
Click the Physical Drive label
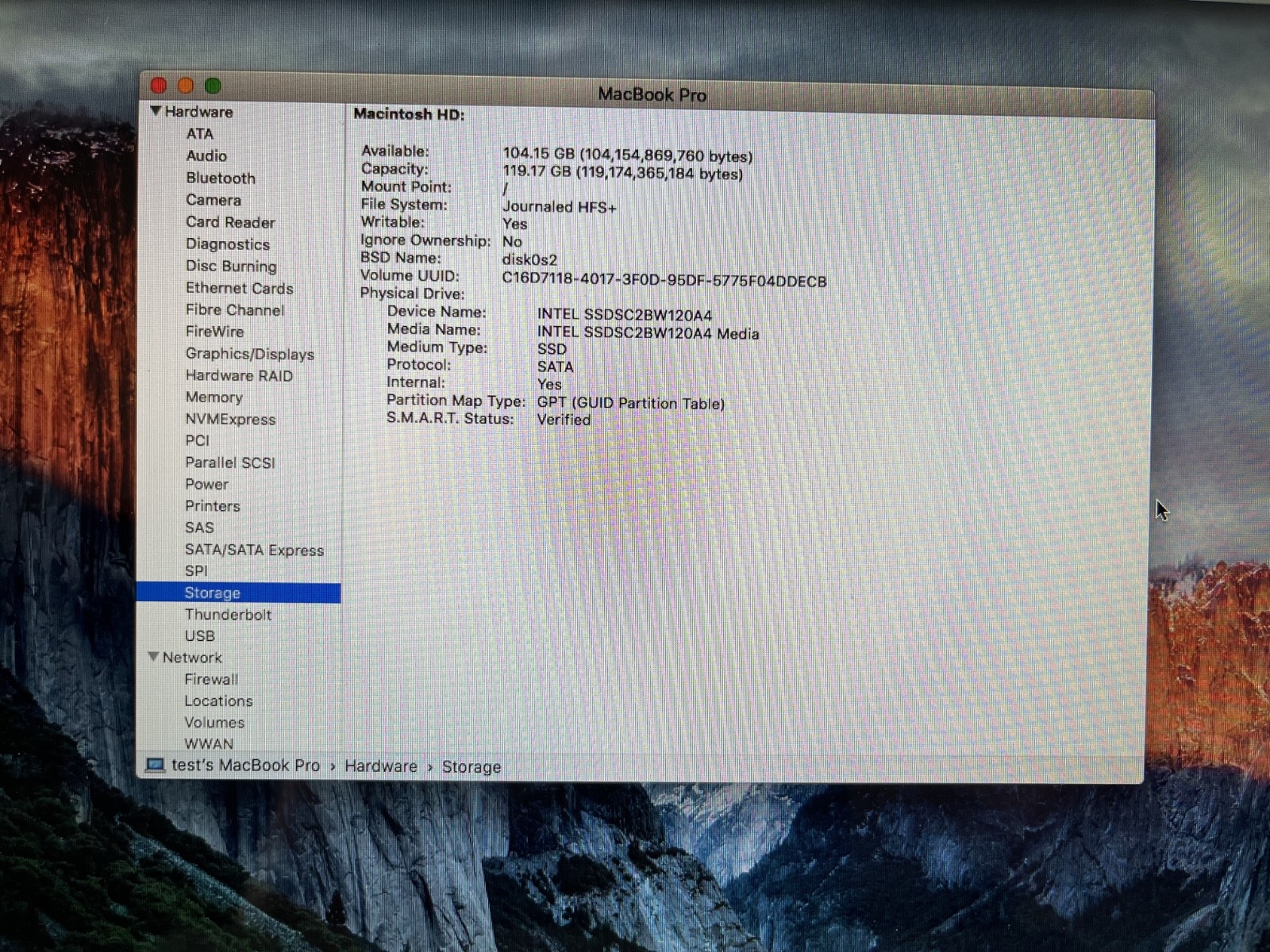pyautogui.click(x=413, y=293)
